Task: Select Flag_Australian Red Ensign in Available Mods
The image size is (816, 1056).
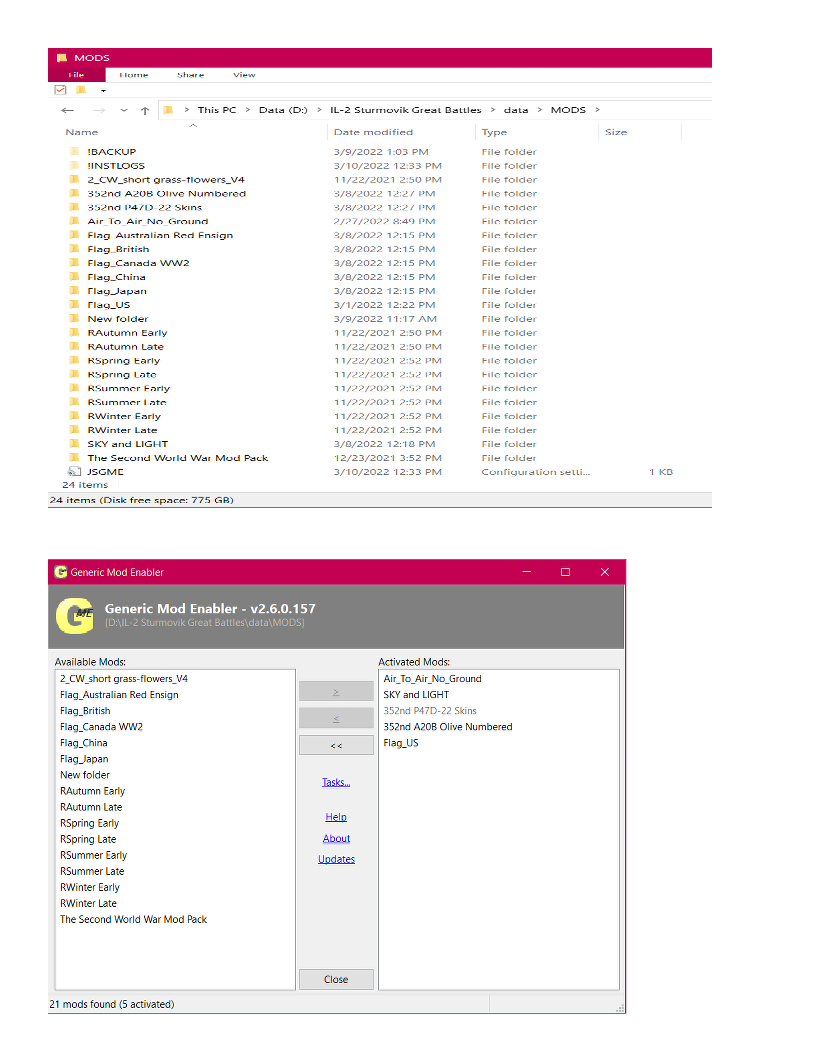Action: pyautogui.click(x=119, y=695)
